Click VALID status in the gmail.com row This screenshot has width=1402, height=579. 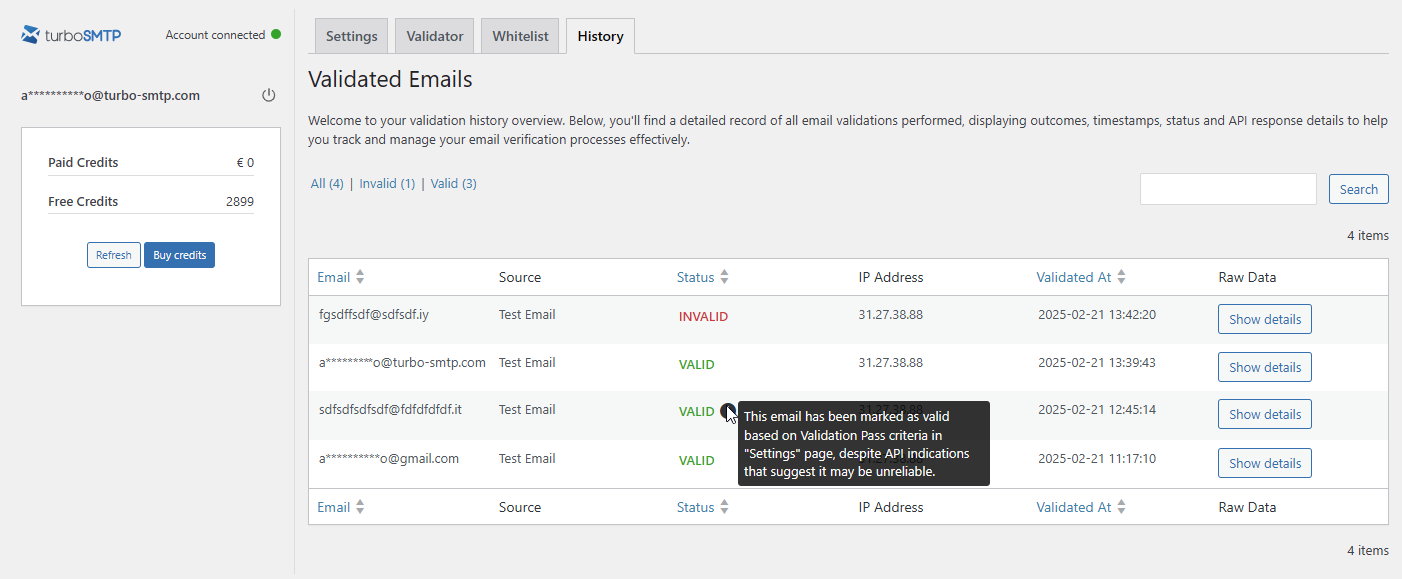coord(696,461)
